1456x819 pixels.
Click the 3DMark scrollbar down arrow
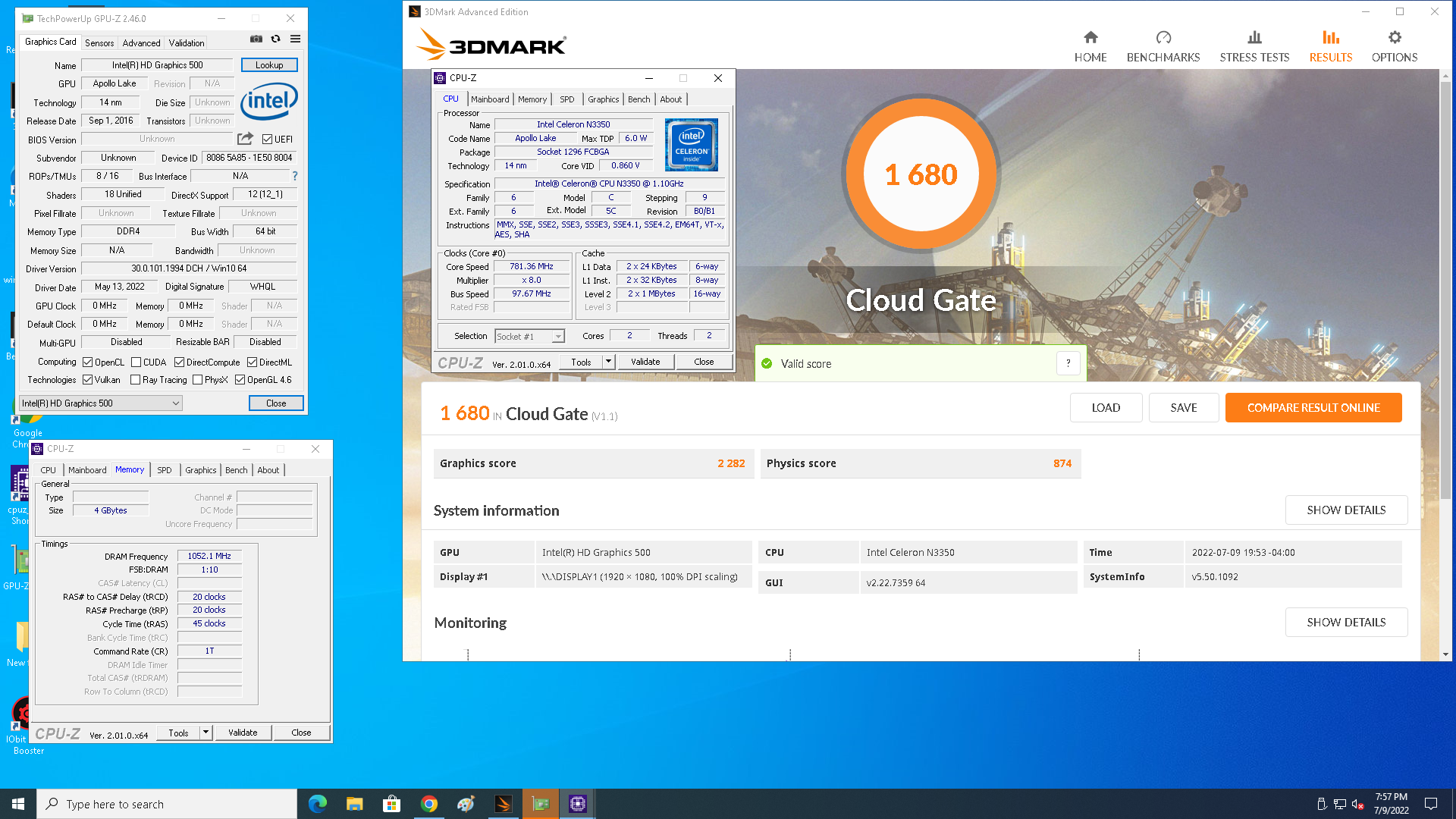[1445, 654]
